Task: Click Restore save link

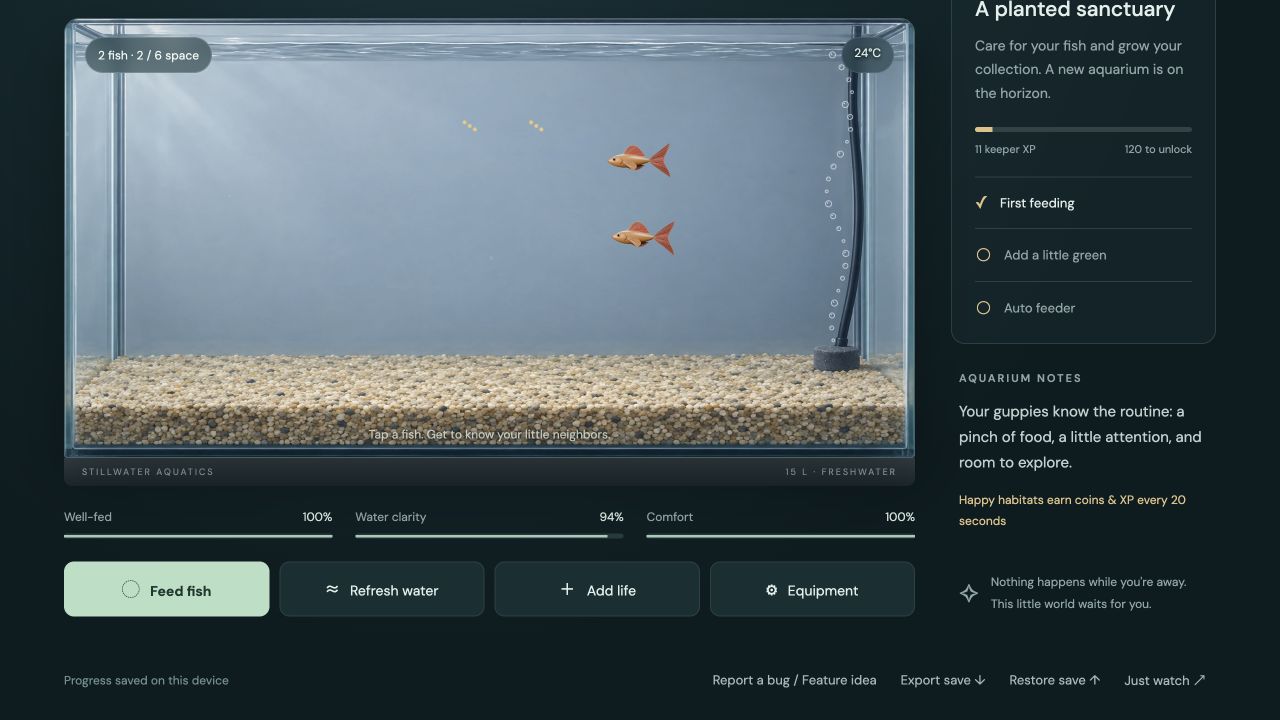Action: pos(1055,680)
